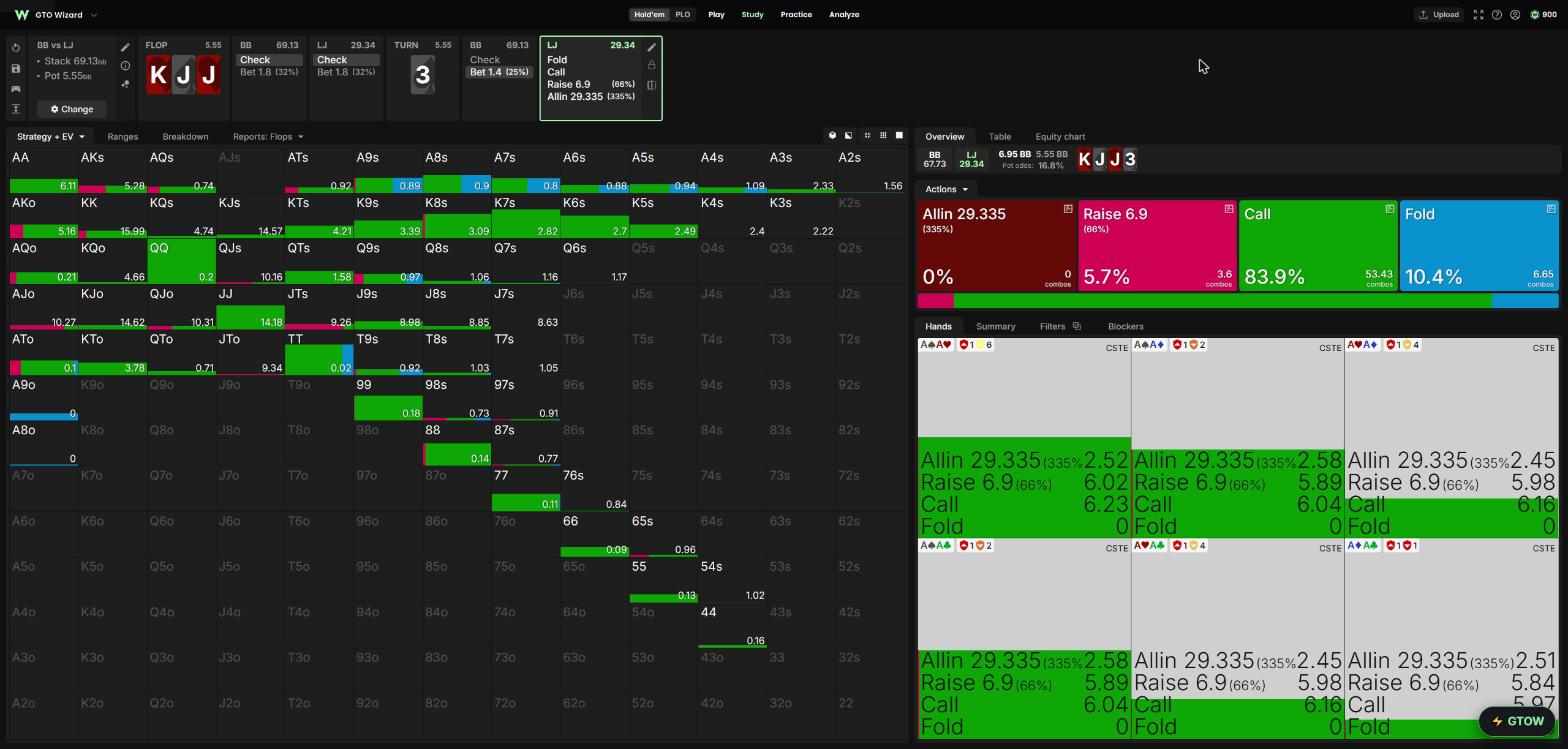The image size is (1568, 749).
Task: Click the reset icon beside BB vs LJ
Action: 16,48
